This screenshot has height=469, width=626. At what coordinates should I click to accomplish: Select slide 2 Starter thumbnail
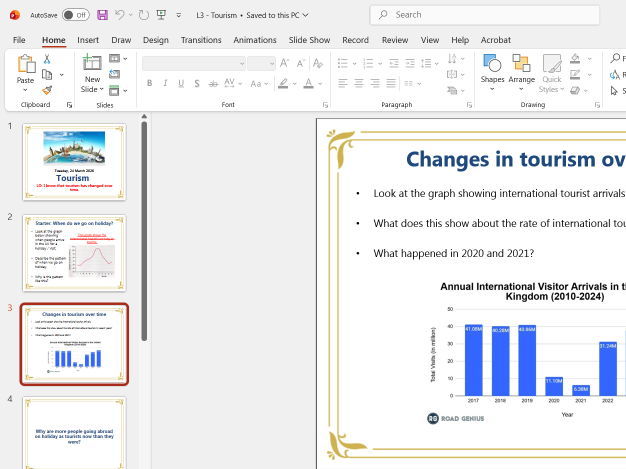coord(74,251)
